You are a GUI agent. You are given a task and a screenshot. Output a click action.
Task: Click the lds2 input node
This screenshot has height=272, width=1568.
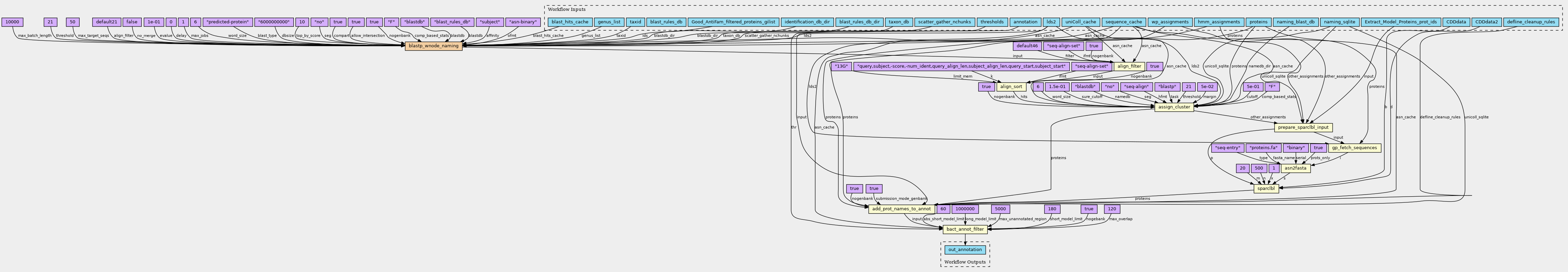pos(1051,22)
